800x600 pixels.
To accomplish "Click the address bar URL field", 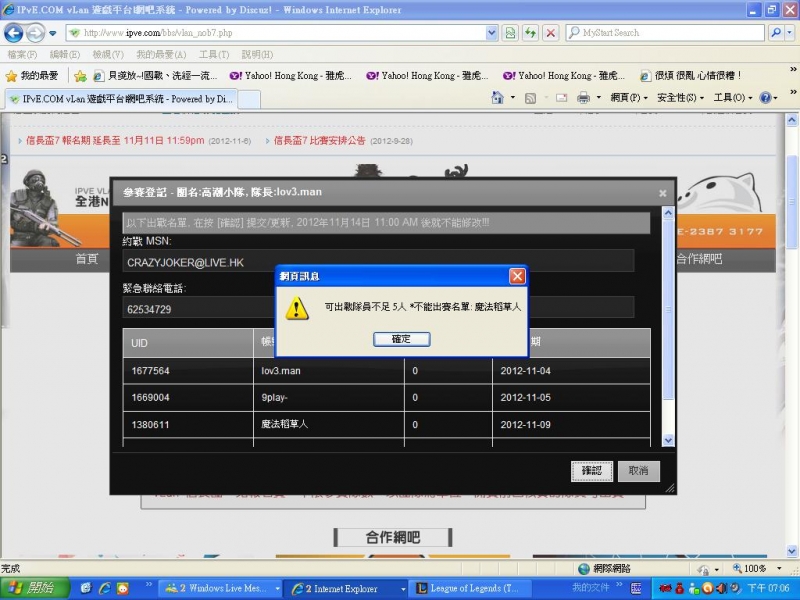I will click(276, 33).
